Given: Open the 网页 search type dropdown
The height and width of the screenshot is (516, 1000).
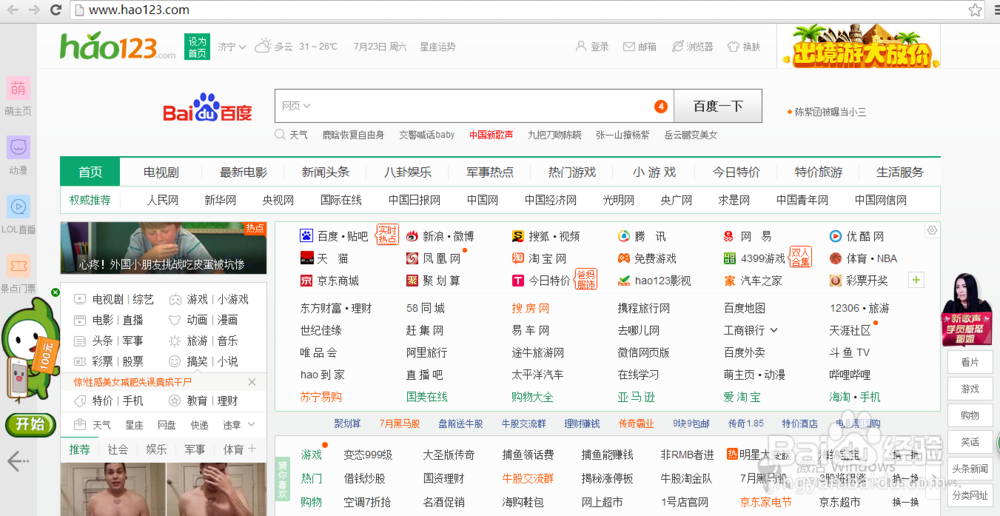Looking at the screenshot, I should coord(296,106).
